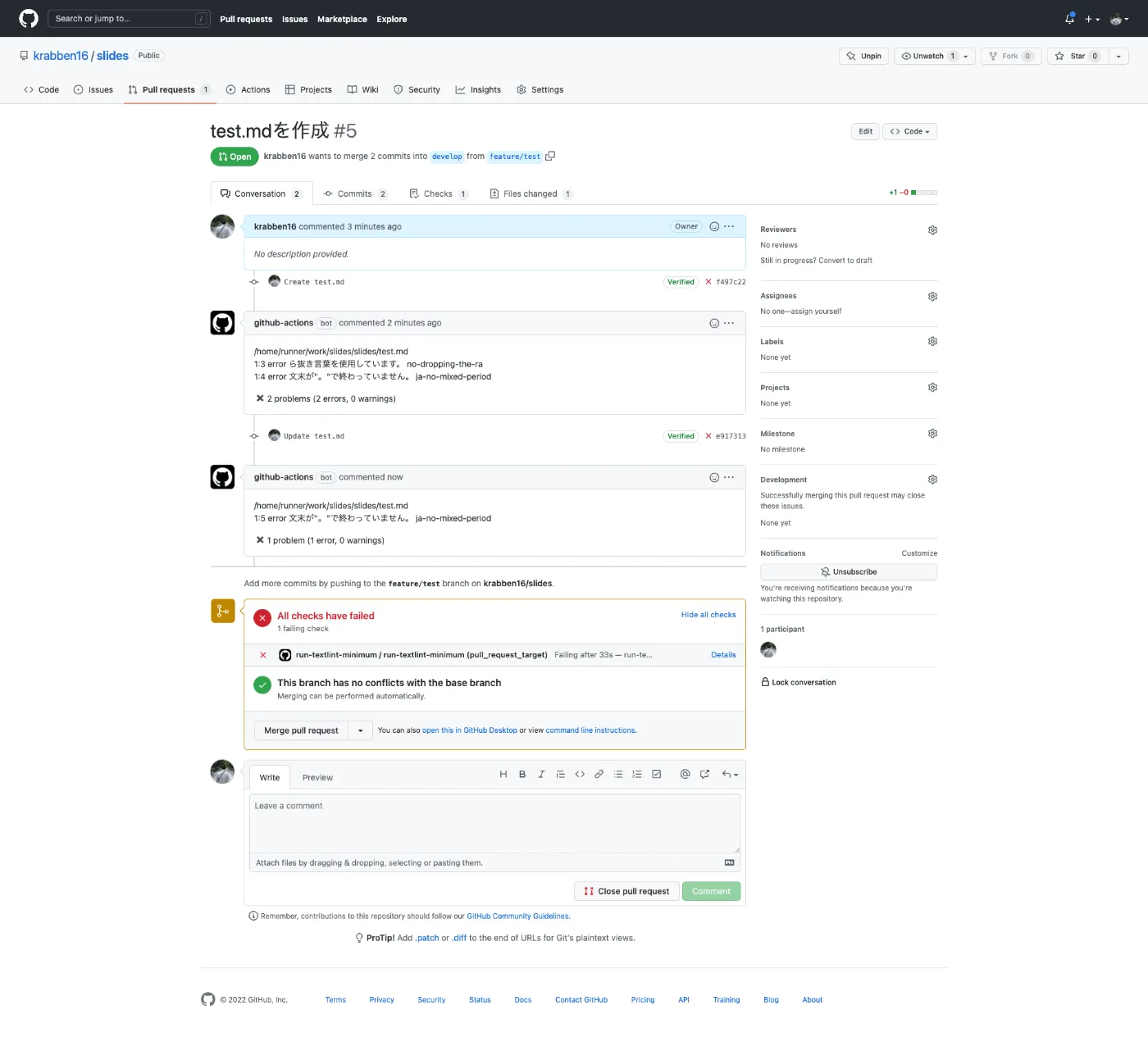Insert a link using the editor toolbar

coord(599,775)
